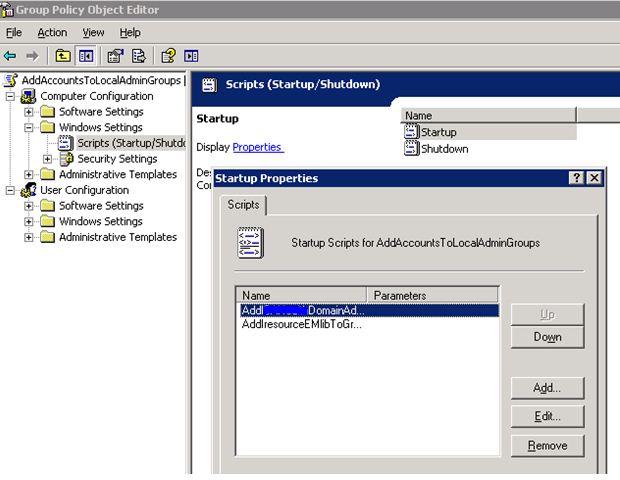Open Properties via toolbar icon
The image size is (620, 480).
(115, 56)
